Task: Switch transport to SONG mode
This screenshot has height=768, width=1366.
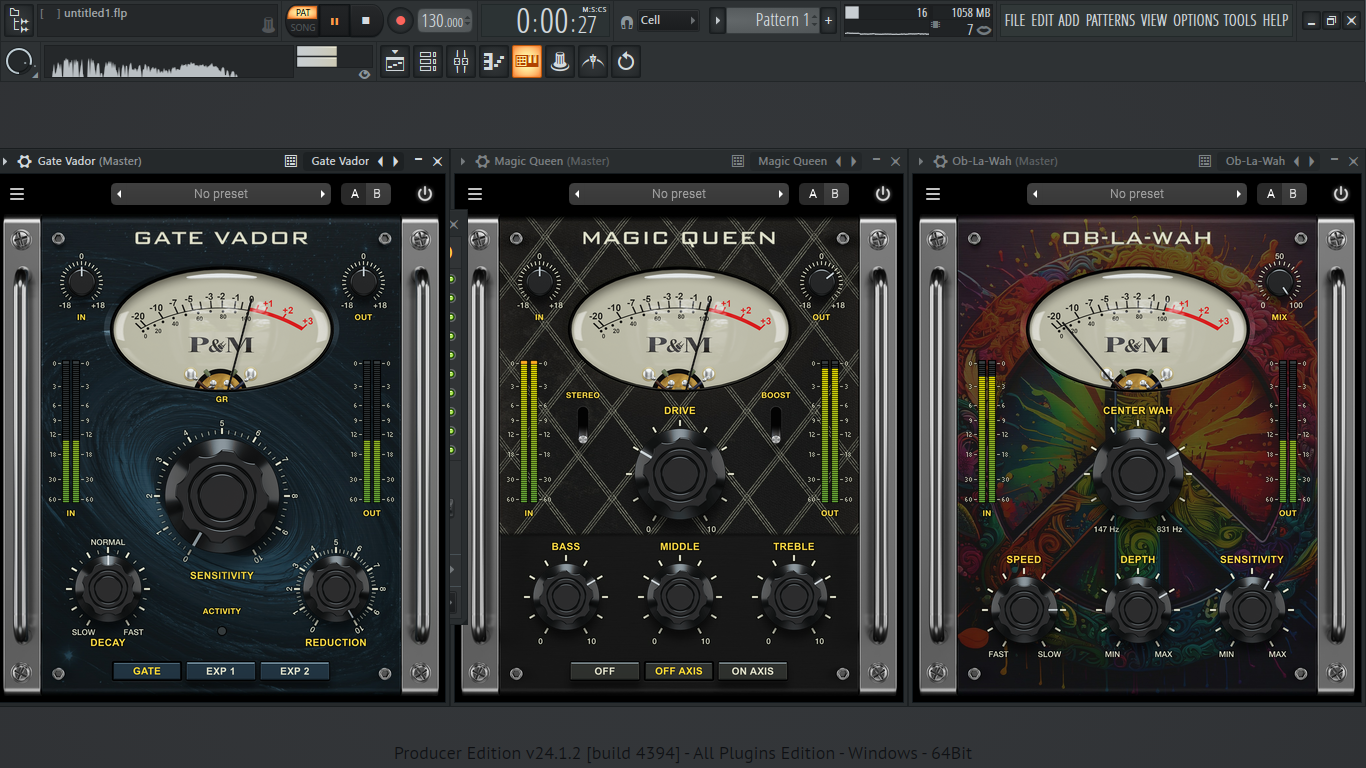Action: tap(303, 28)
